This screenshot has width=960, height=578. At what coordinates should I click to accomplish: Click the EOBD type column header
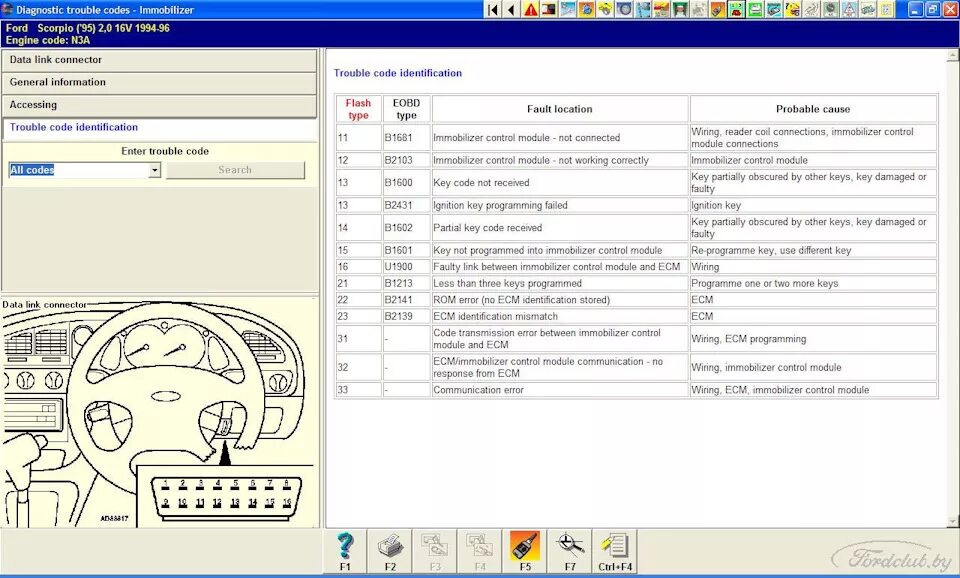[x=406, y=109]
